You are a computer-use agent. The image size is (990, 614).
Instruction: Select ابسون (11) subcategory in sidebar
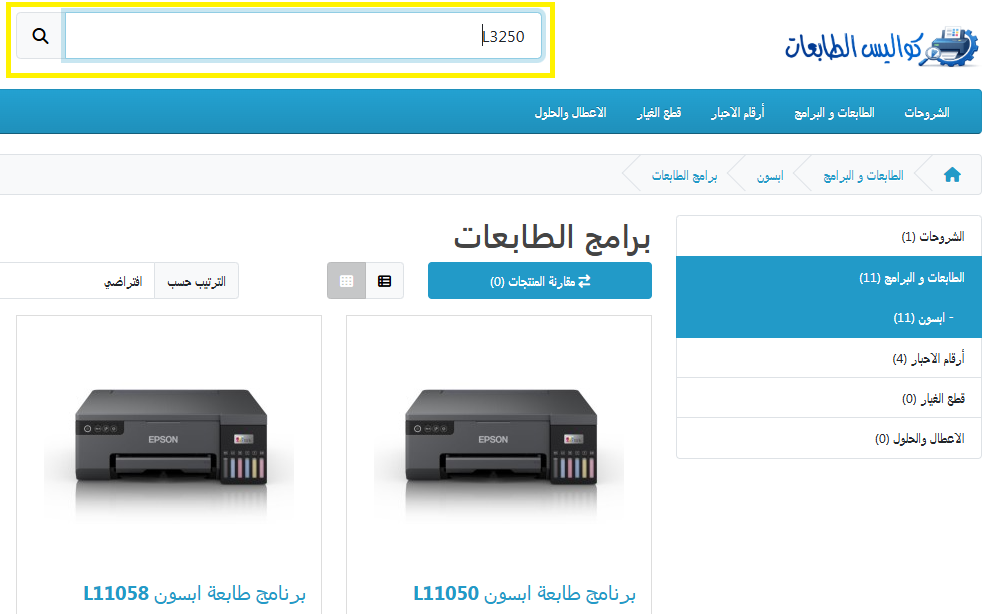pyautogui.click(x=922, y=318)
